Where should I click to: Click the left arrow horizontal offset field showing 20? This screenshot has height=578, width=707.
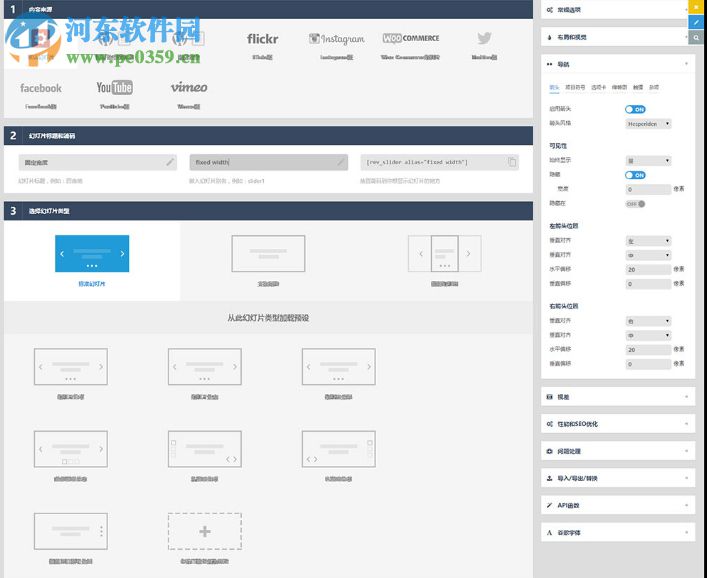[x=648, y=270]
